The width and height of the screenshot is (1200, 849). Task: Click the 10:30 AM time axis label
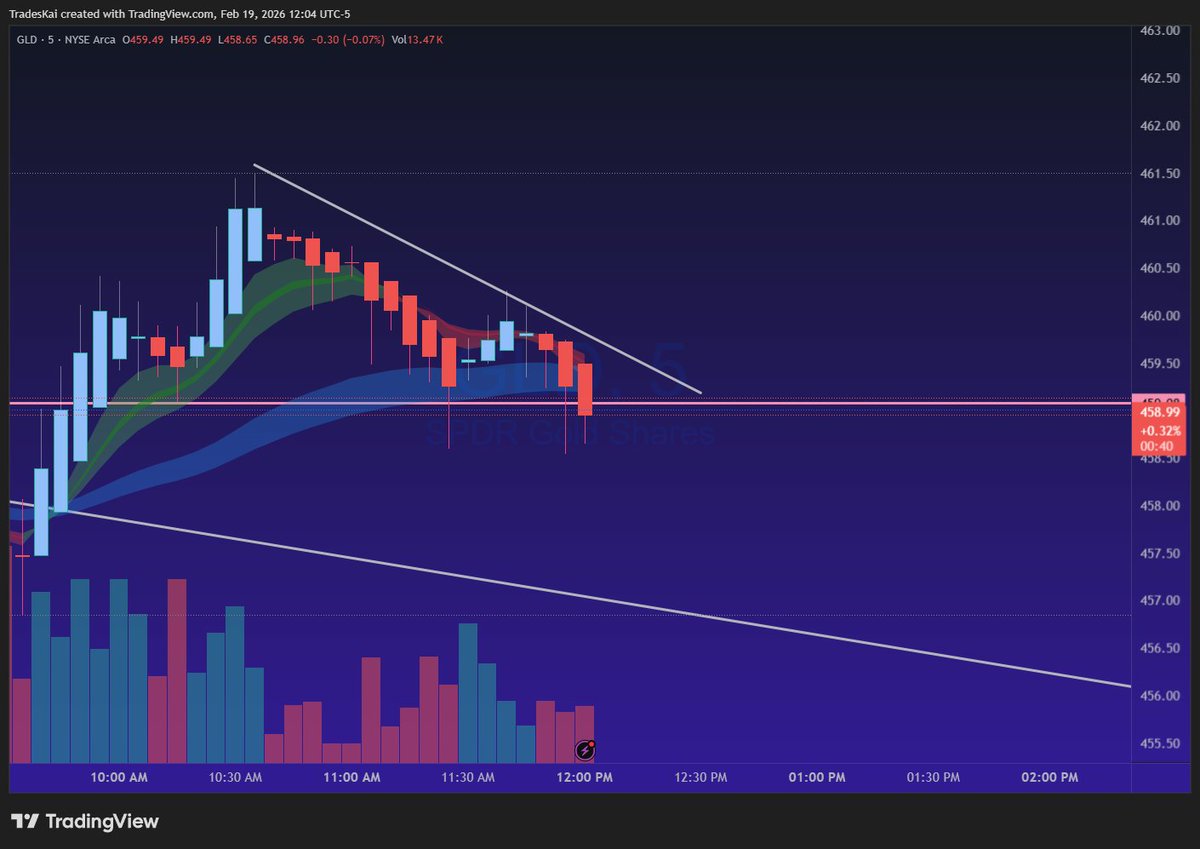point(236,777)
